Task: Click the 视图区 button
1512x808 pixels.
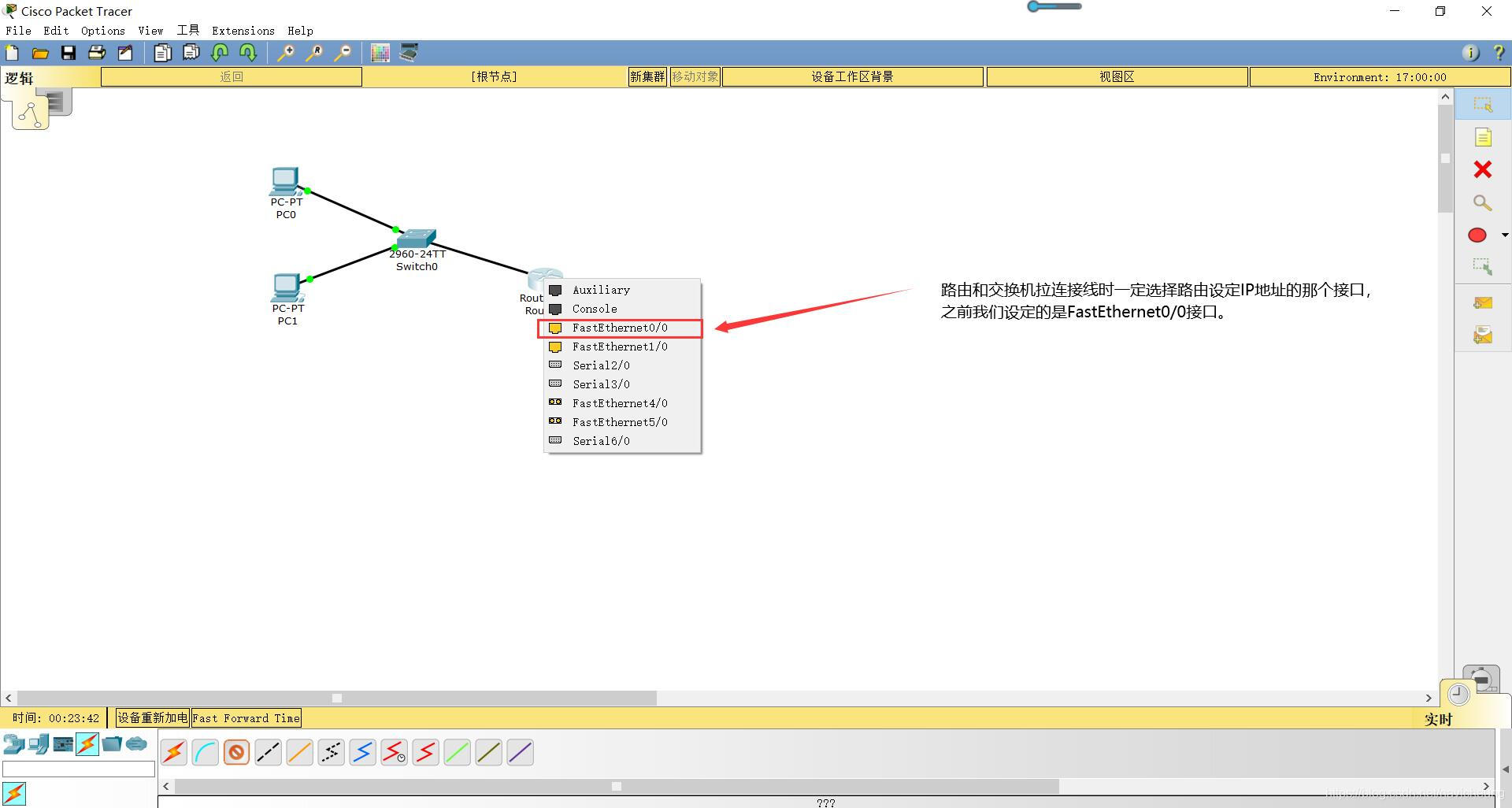Action: point(1117,76)
